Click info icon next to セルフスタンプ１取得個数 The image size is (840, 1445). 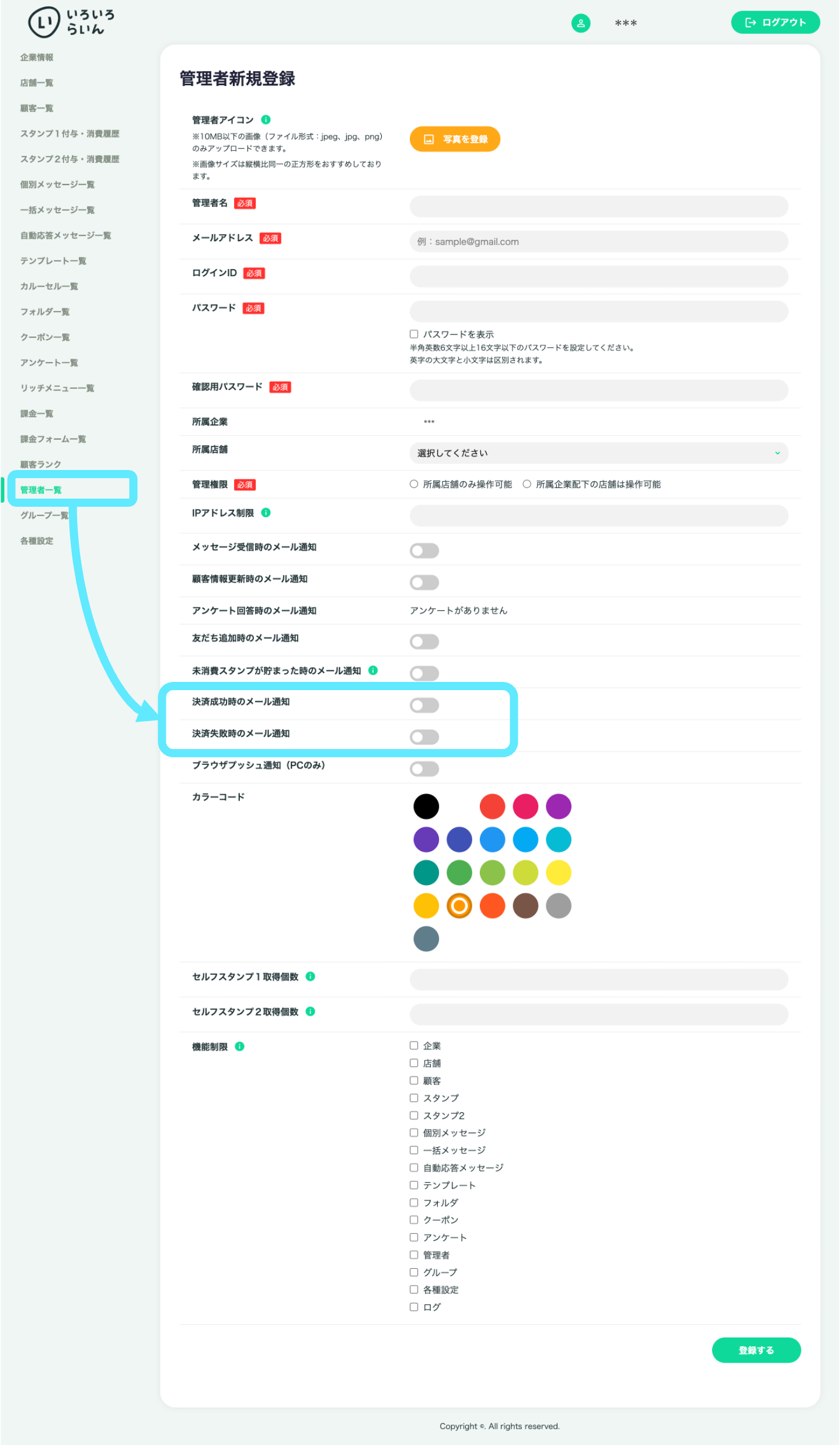click(311, 976)
